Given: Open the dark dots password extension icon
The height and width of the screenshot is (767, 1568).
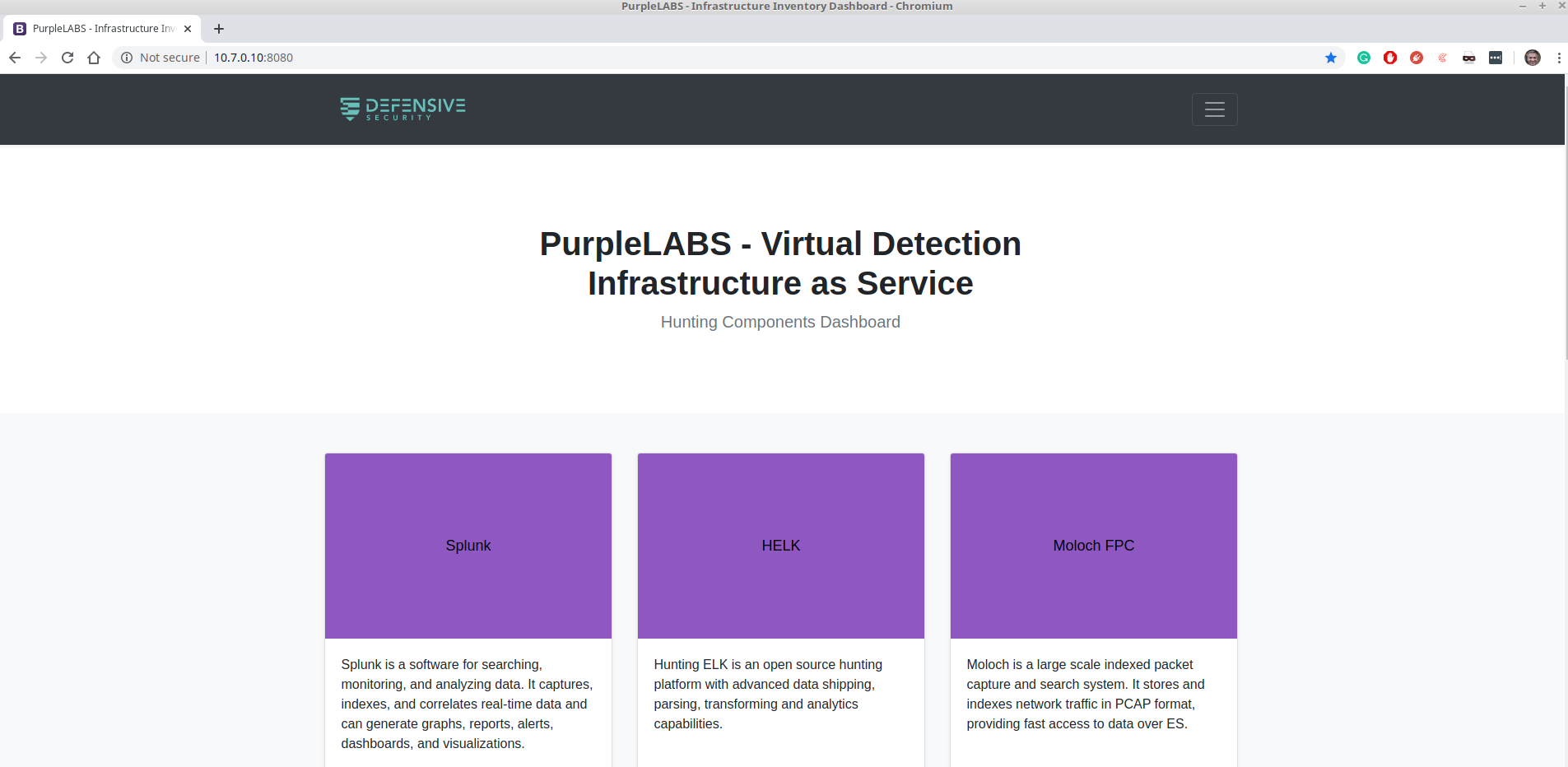Looking at the screenshot, I should point(1496,58).
